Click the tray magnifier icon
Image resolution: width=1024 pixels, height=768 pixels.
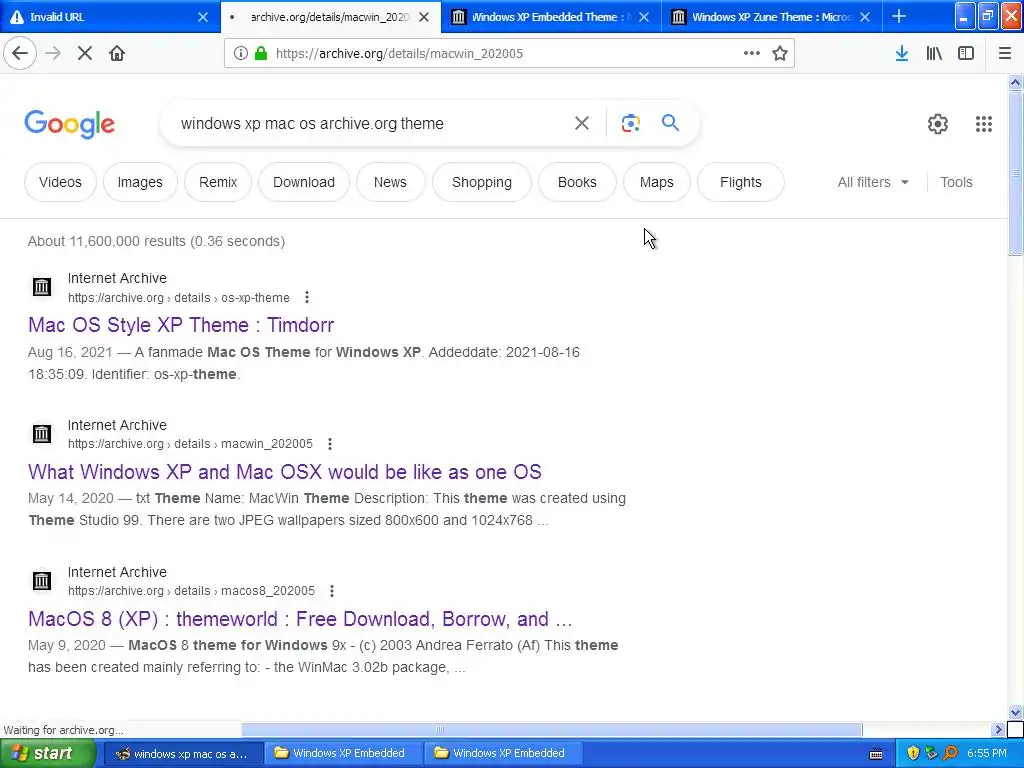pos(950,753)
